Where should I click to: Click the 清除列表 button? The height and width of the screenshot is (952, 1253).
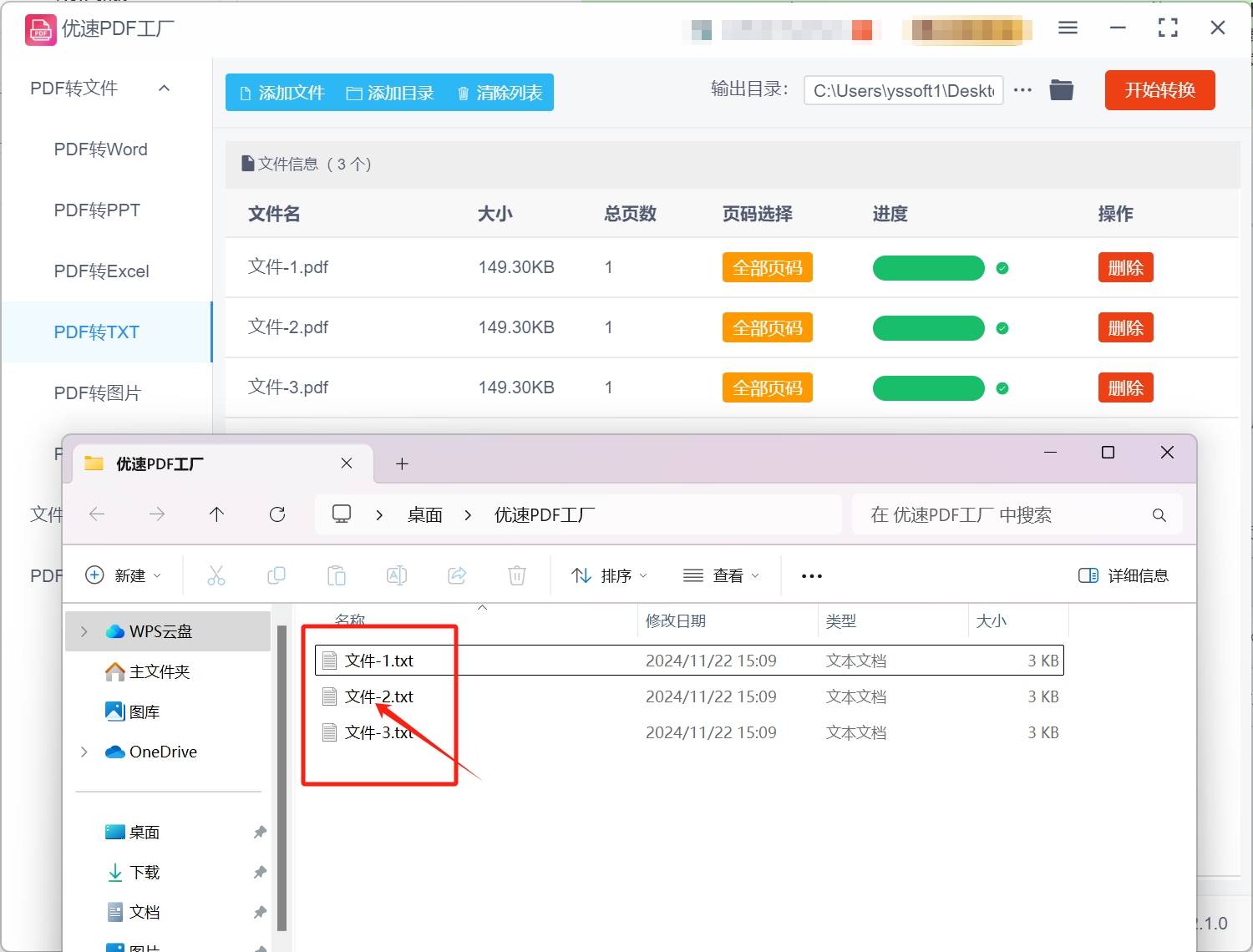(x=500, y=93)
